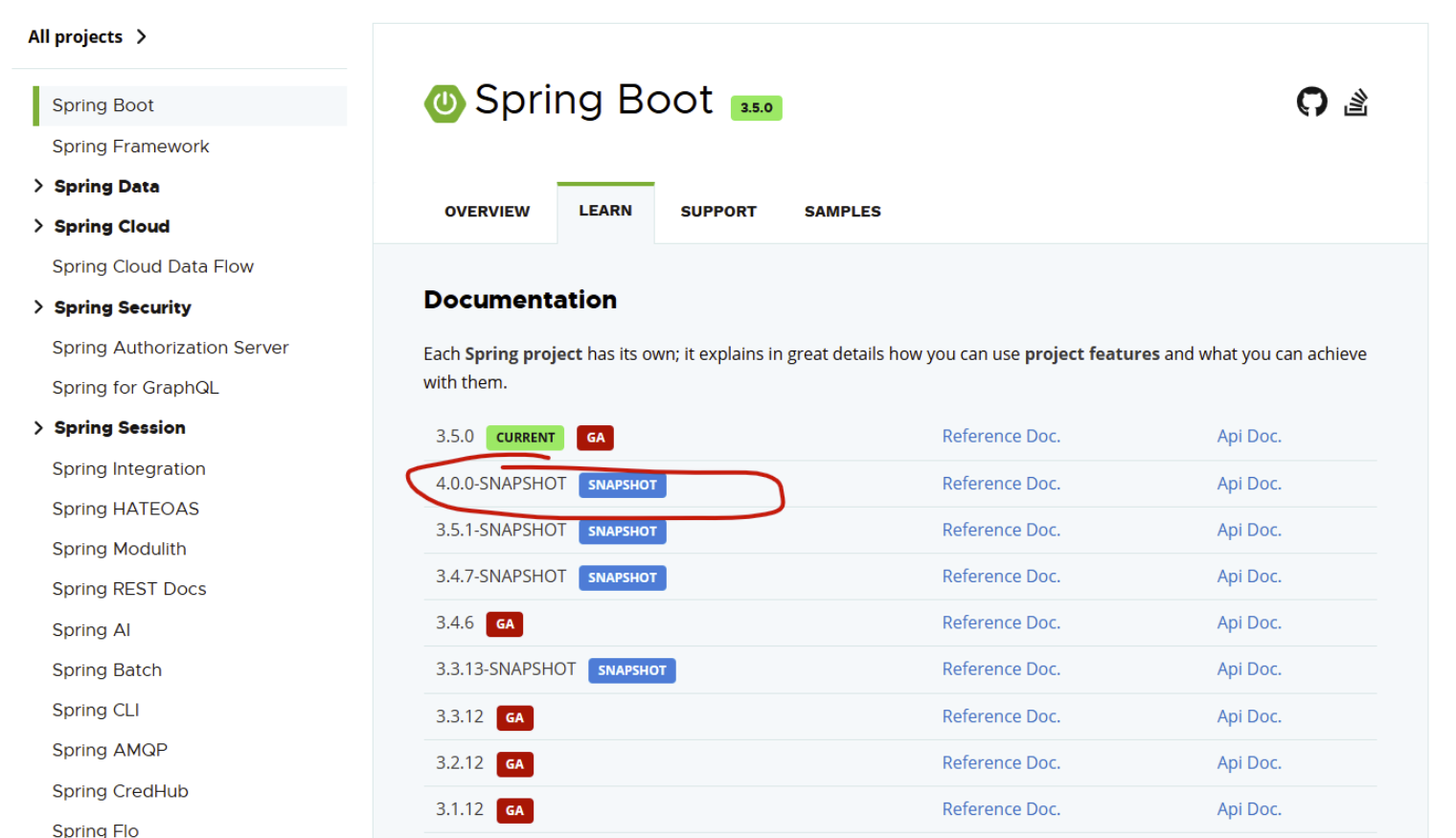Click the SNAPSHOT badge beside 4.0.0-SNAPSHOT

[x=622, y=485]
